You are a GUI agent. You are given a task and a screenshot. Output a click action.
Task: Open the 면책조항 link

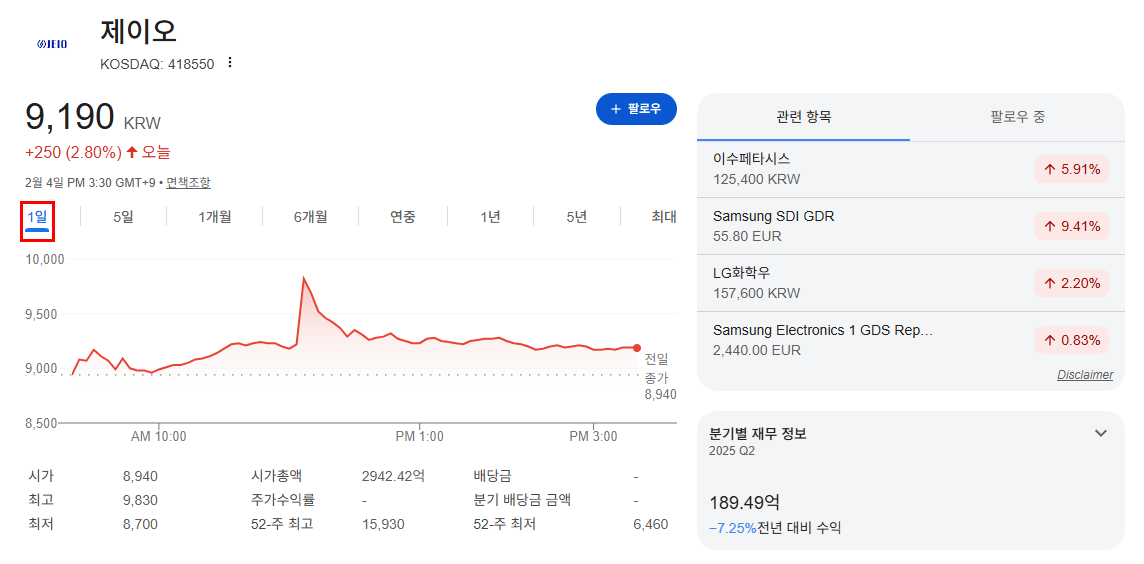(188, 182)
